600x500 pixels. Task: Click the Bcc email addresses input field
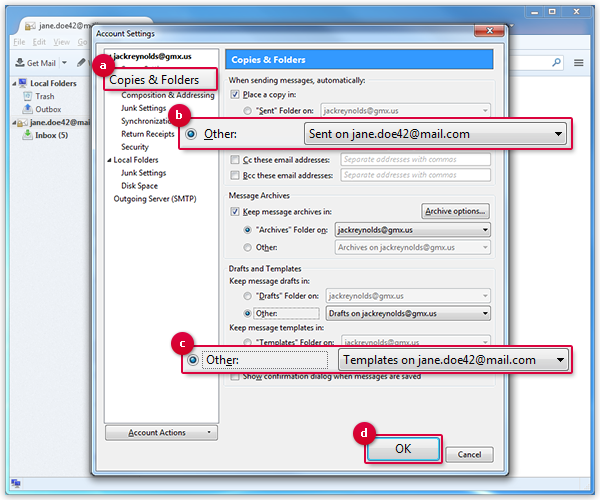coord(414,177)
